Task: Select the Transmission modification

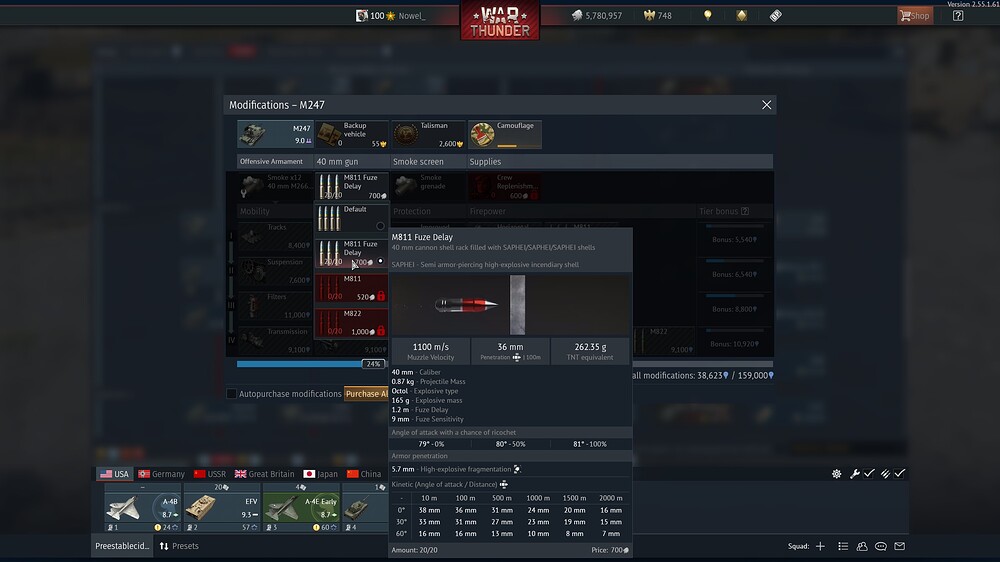Action: 275,341
